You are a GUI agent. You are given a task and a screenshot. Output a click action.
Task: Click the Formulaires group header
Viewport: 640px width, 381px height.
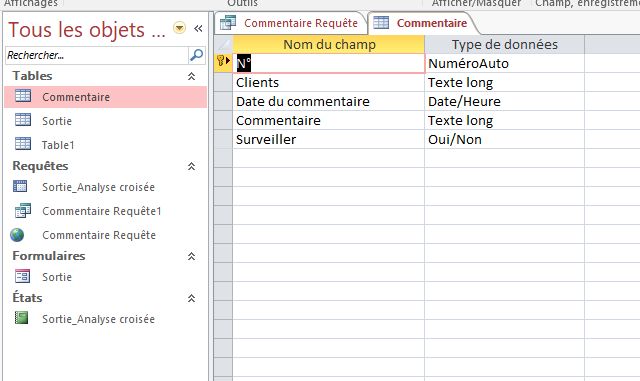[x=49, y=256]
